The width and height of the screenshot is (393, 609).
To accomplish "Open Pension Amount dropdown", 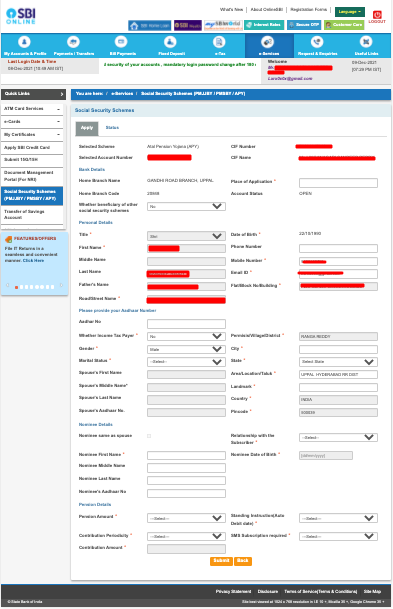I will point(186,519).
